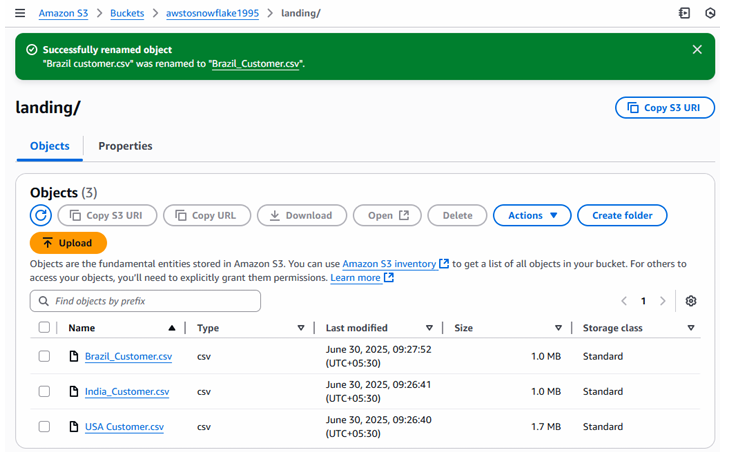This screenshot has height=471, width=731.
Task: Click the CloudShell icon in top bar
Action: coord(684,13)
